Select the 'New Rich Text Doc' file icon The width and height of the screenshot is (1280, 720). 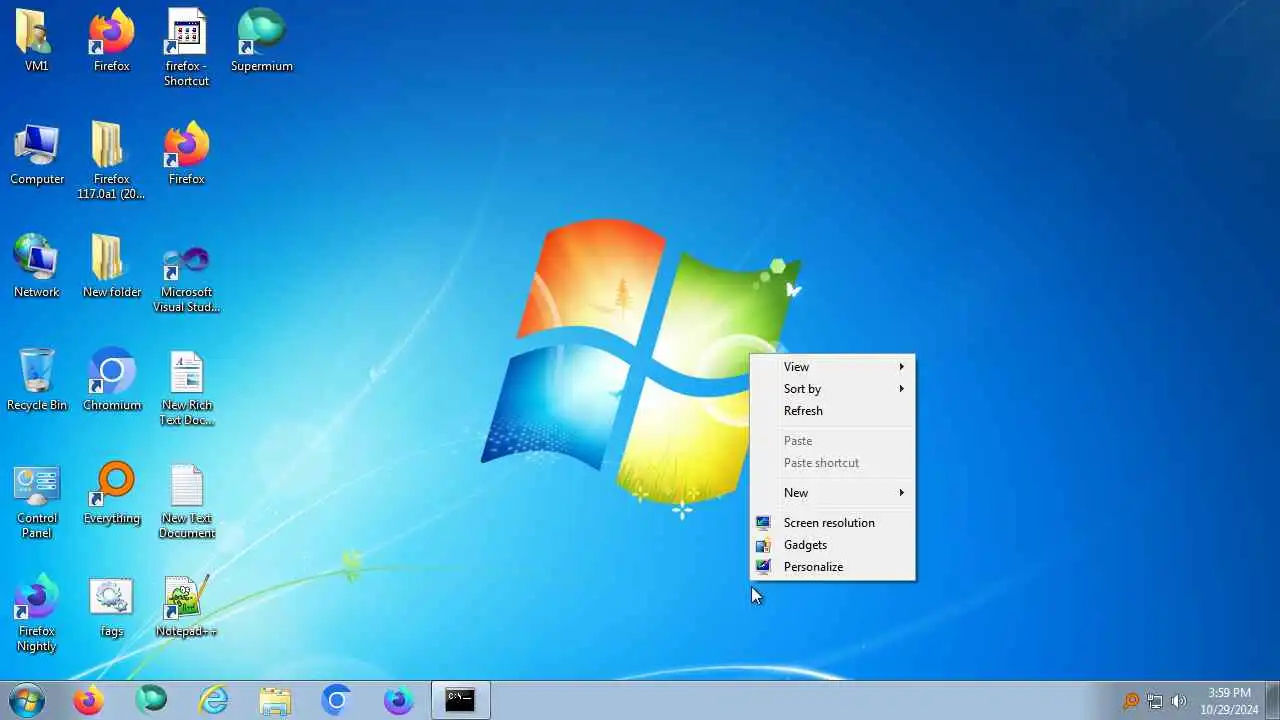tap(187, 387)
